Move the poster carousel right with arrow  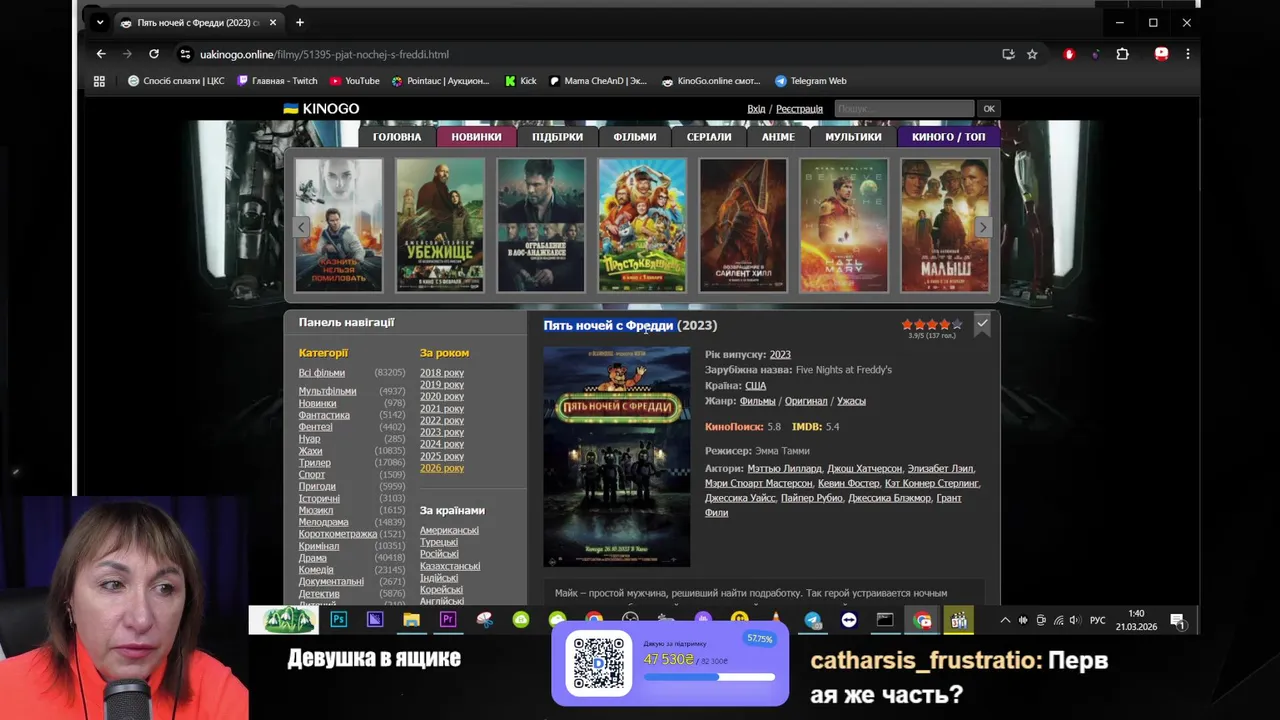983,227
